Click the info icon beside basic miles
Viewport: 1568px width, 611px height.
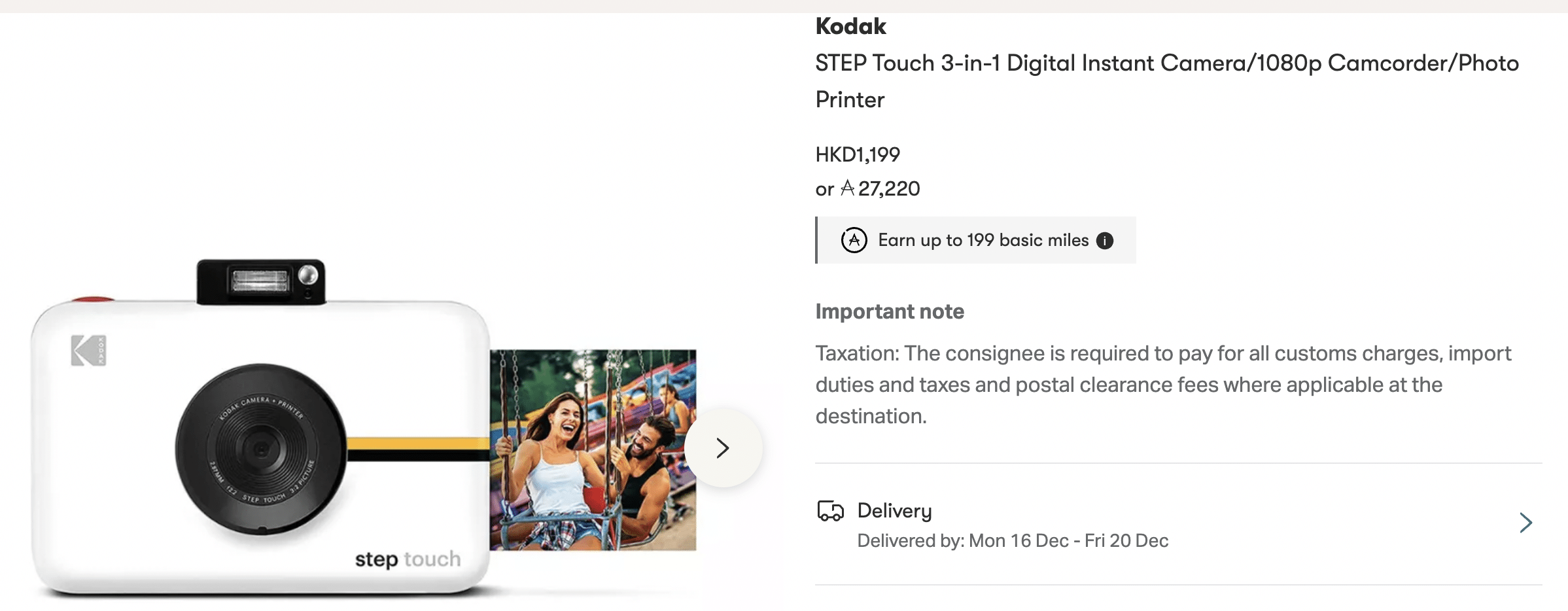point(1105,241)
